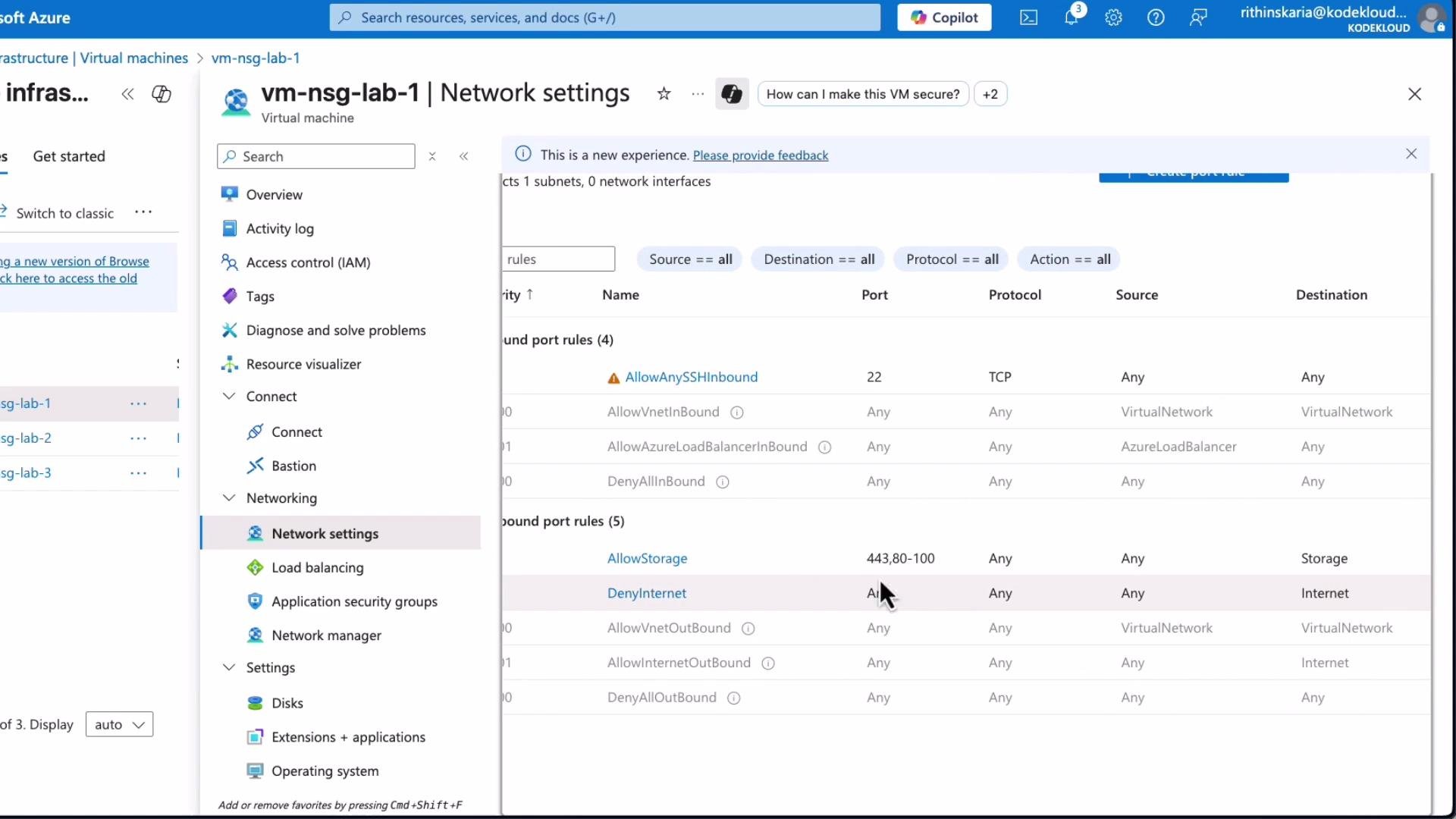Focus the portal search bar

[x=604, y=17]
